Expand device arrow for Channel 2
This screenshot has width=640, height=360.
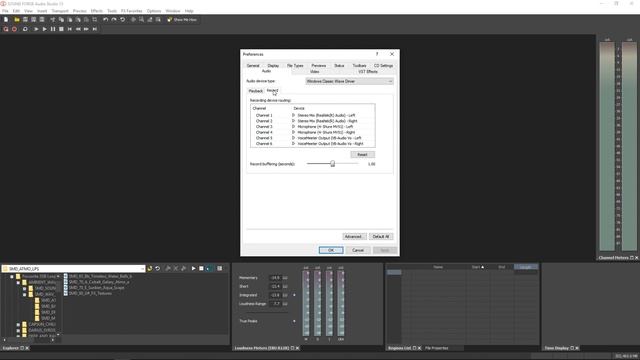click(293, 121)
